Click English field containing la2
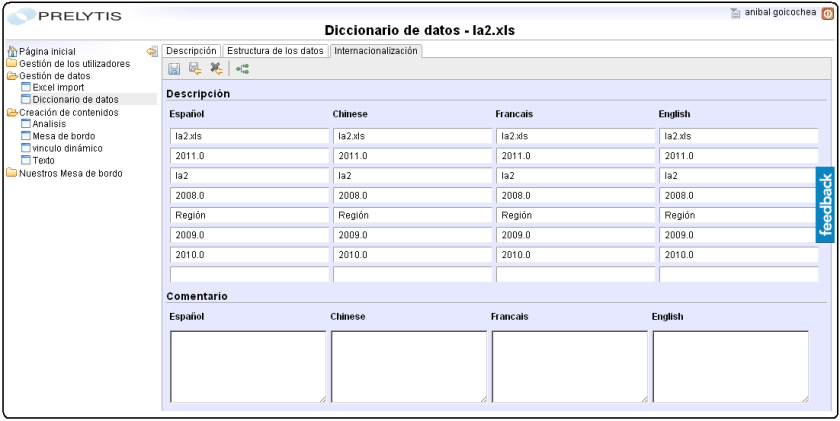The height and width of the screenshot is (421, 840). pyautogui.click(x=739, y=176)
